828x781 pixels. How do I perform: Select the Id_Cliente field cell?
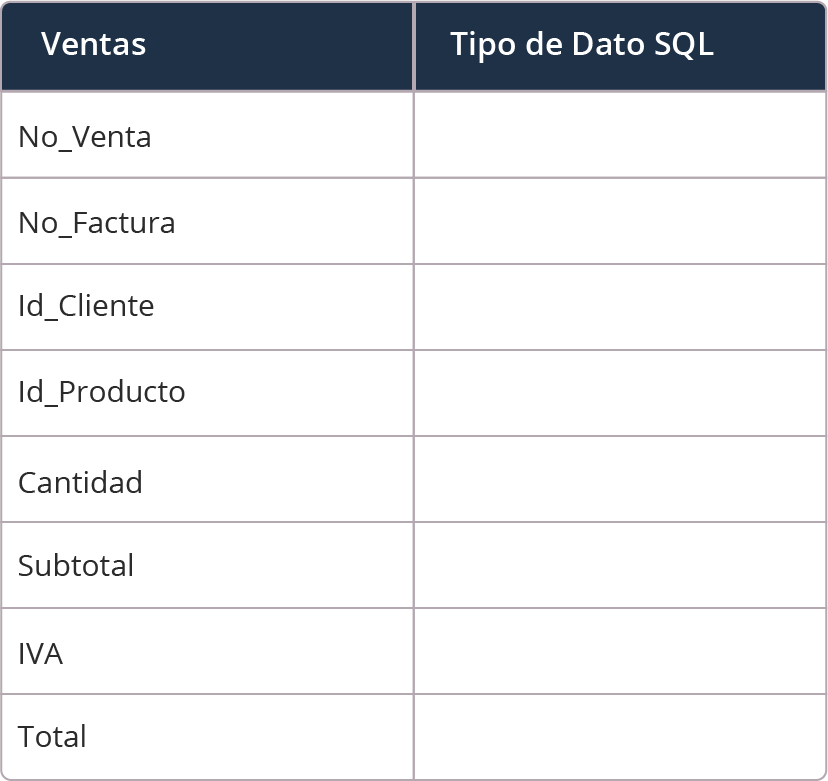click(x=208, y=307)
